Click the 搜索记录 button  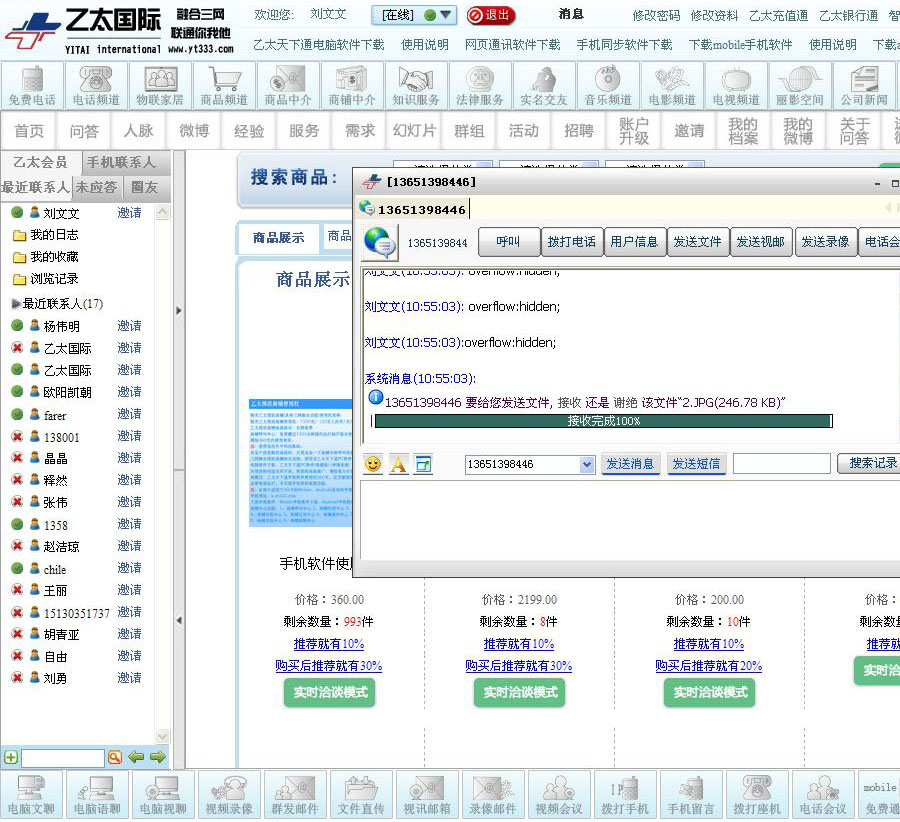pyautogui.click(x=870, y=463)
